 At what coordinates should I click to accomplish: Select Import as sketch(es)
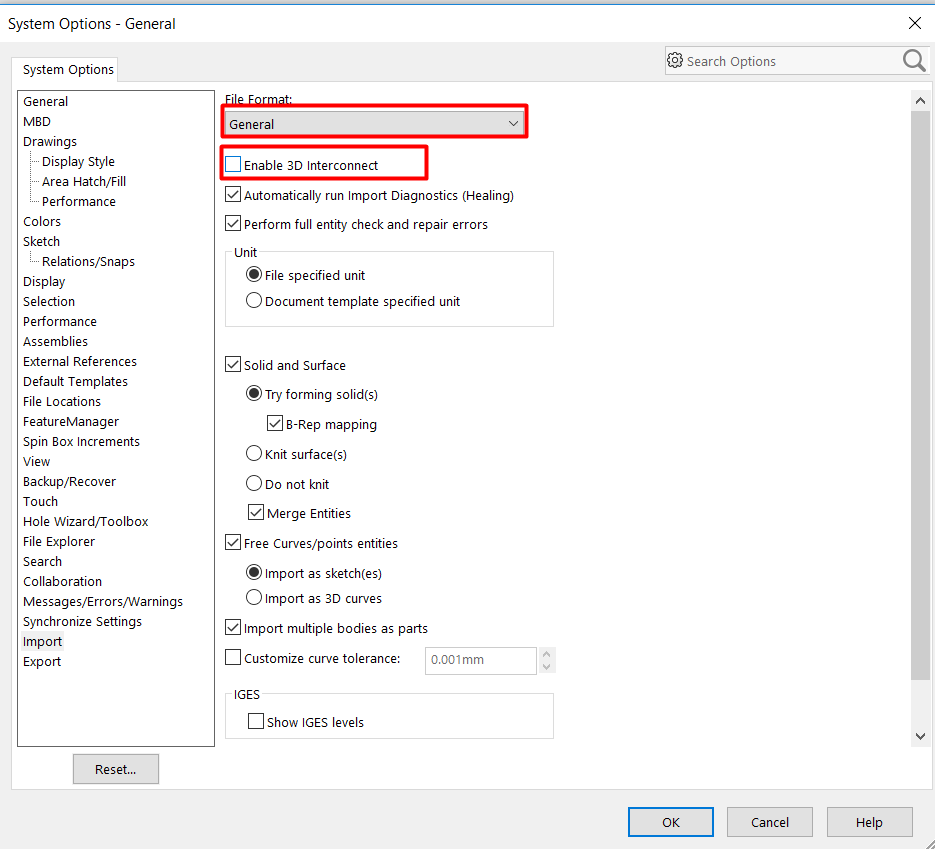pos(254,572)
